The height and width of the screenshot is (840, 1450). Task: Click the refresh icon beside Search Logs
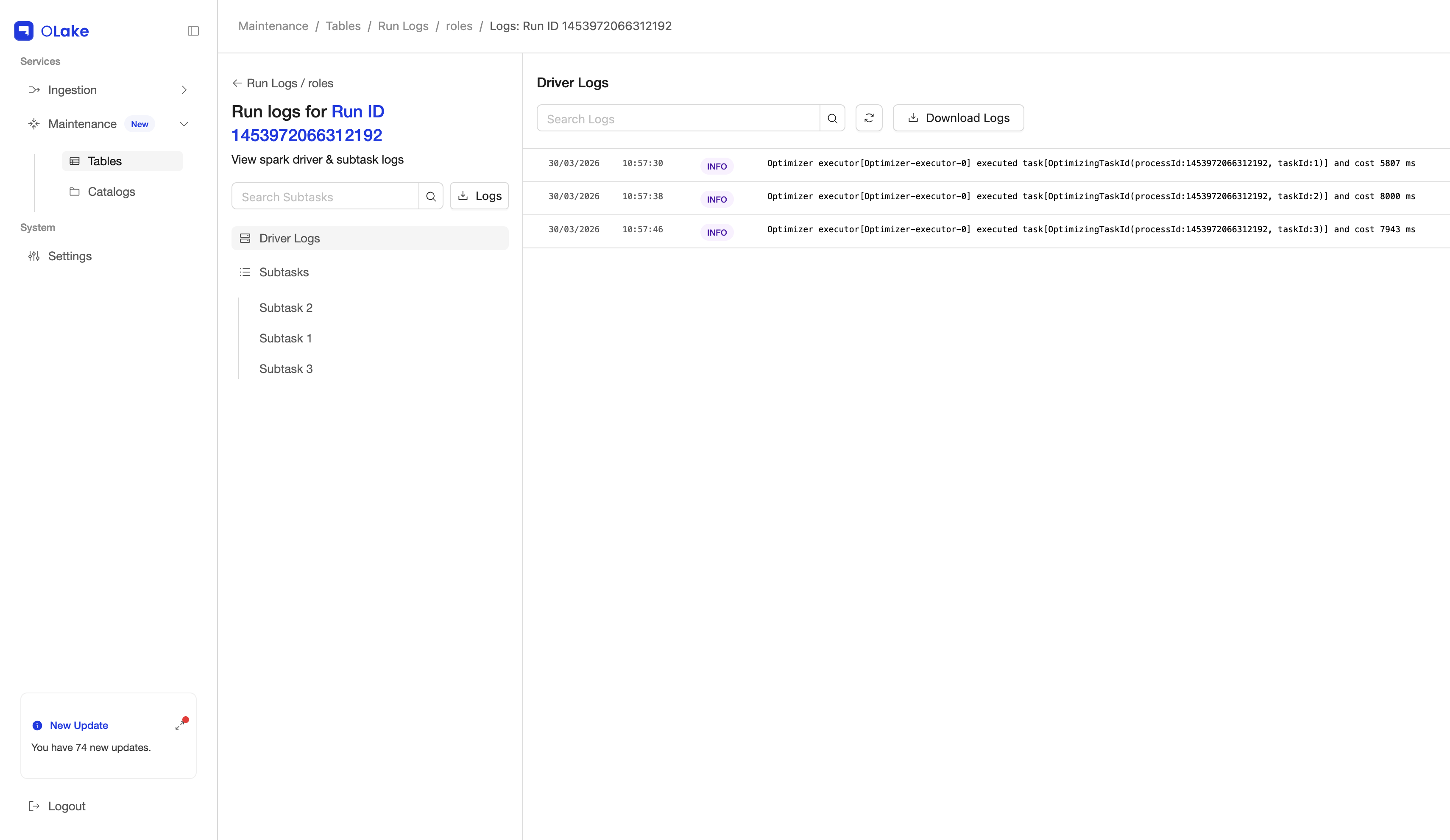click(869, 118)
